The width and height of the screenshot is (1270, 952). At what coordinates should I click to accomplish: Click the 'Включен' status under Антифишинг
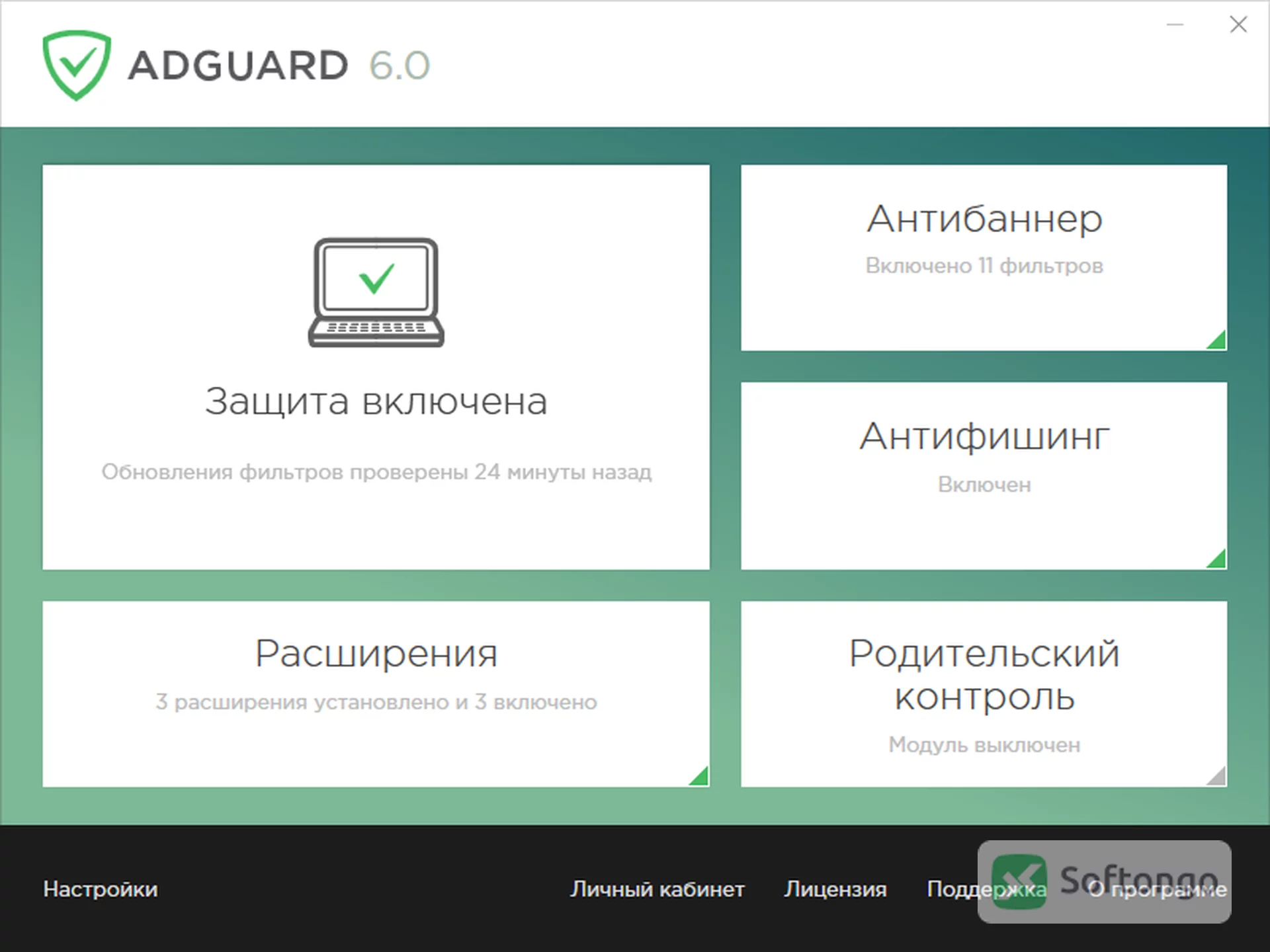(x=984, y=485)
